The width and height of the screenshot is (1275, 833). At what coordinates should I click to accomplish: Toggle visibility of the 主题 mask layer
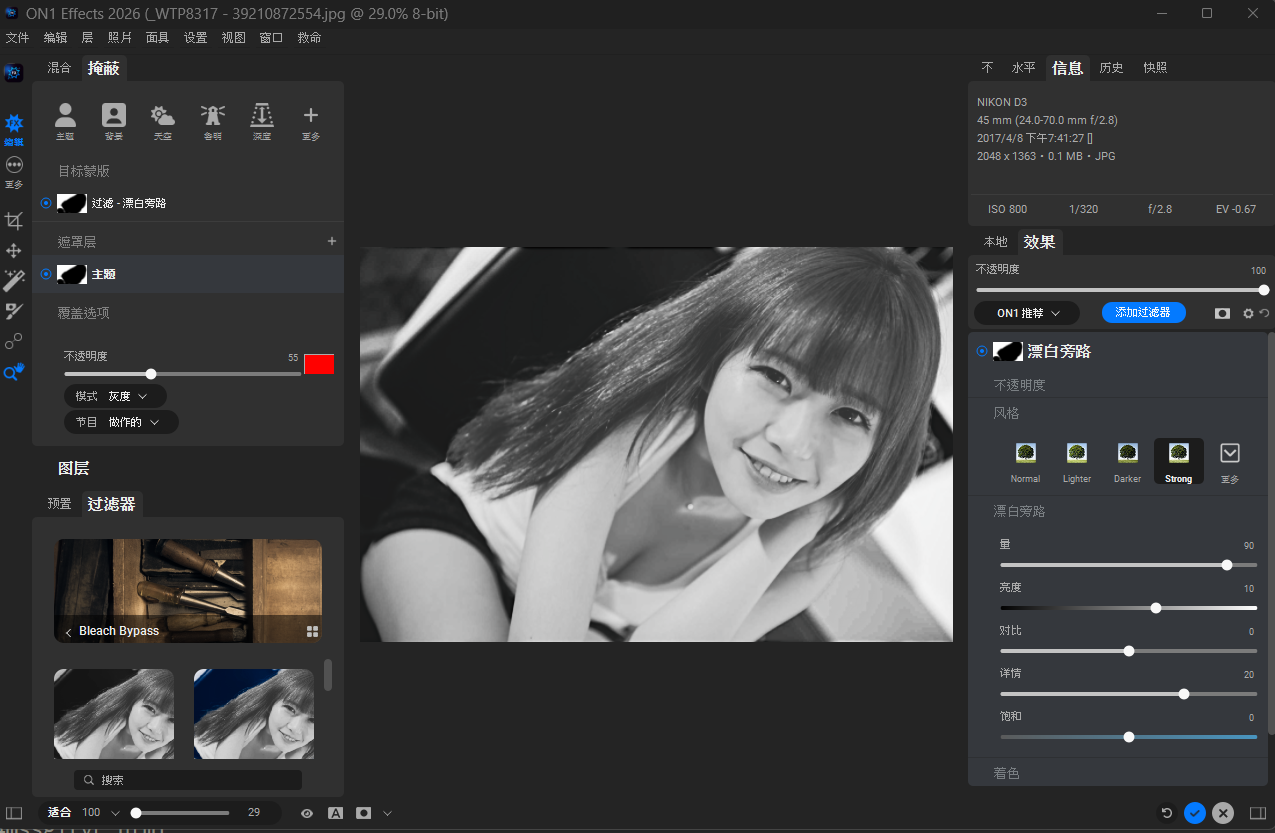click(x=46, y=274)
